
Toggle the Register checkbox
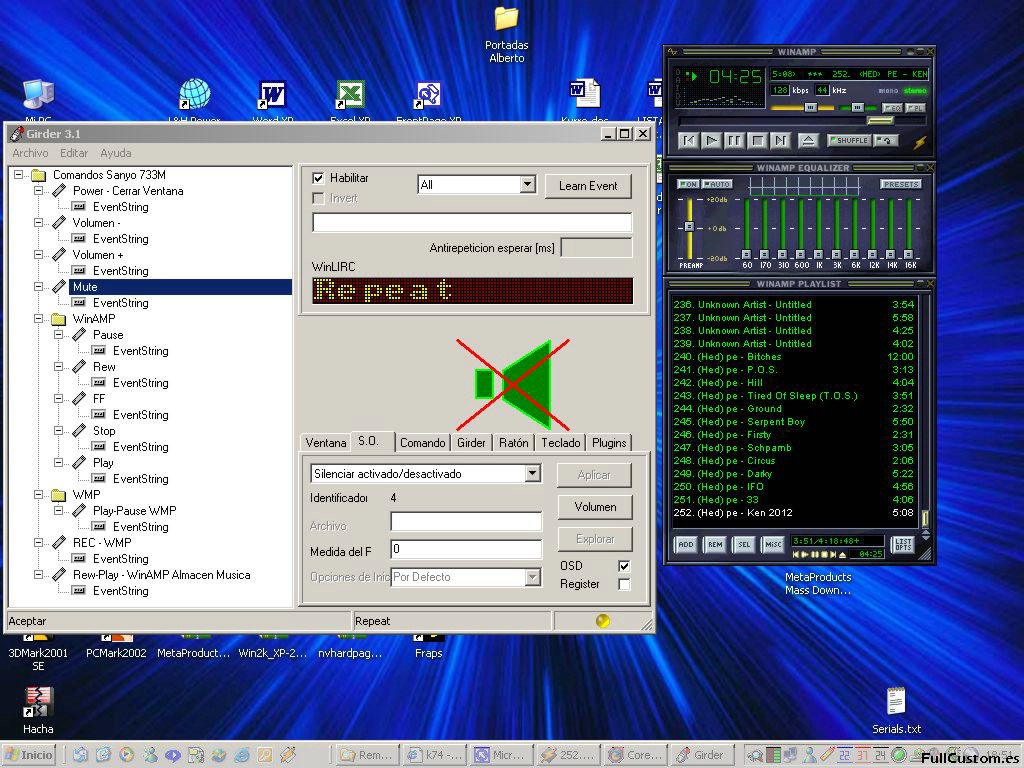624,584
